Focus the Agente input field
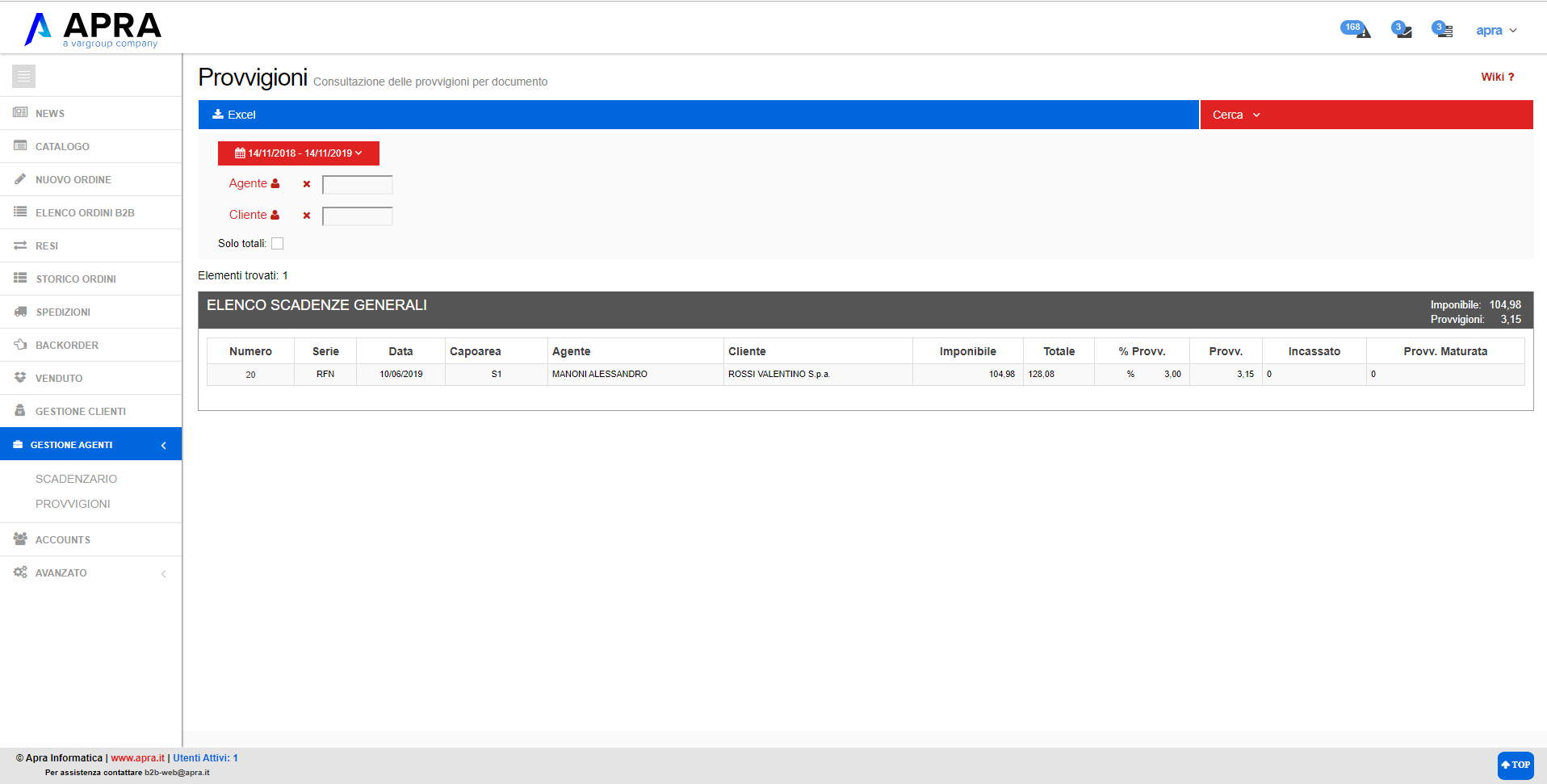This screenshot has width=1547, height=784. coord(358,185)
